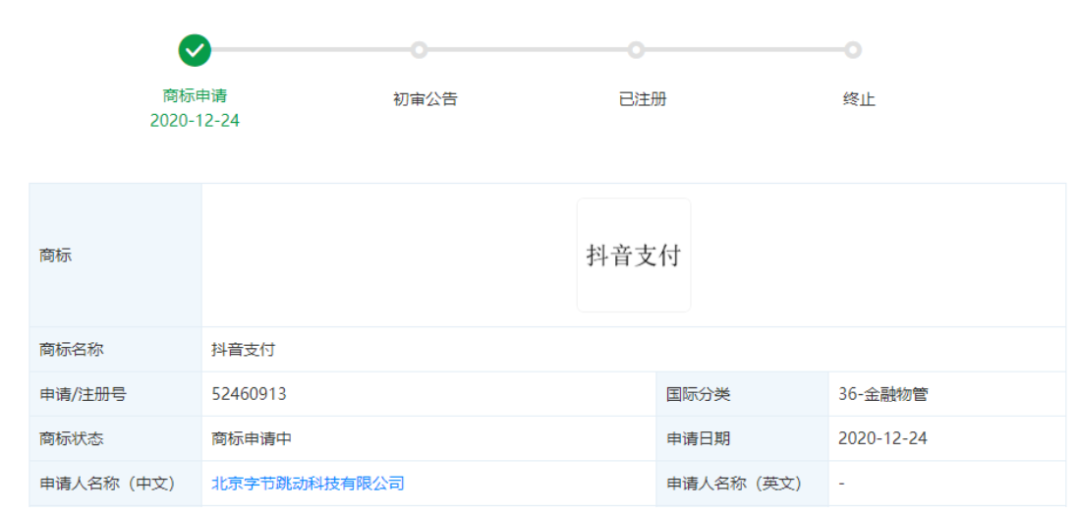Click the green checkmark step icon

tap(194, 50)
